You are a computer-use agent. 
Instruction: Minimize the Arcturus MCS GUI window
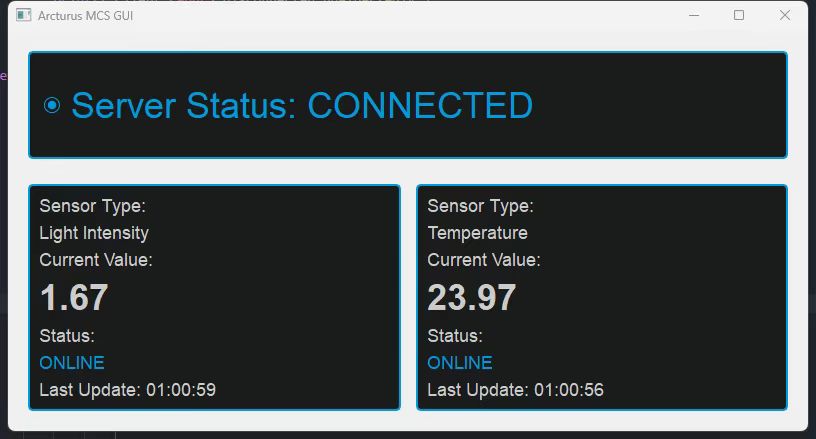point(694,16)
